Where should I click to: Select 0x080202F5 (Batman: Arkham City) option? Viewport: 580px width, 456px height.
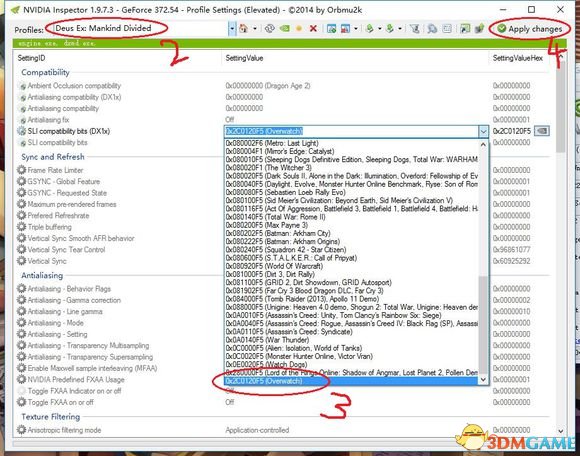click(x=351, y=233)
